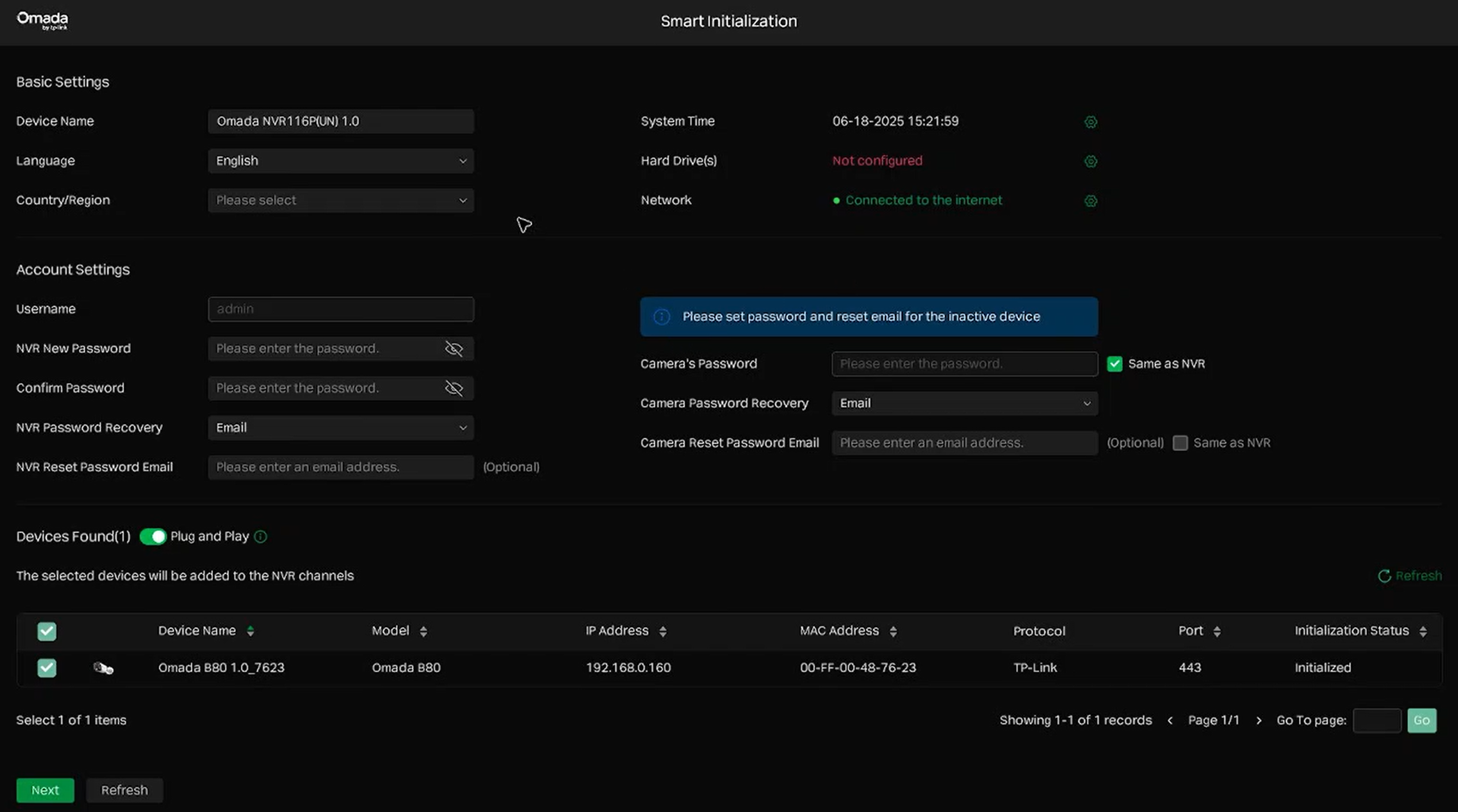Click the Not configured hard drive status

pyautogui.click(x=877, y=161)
